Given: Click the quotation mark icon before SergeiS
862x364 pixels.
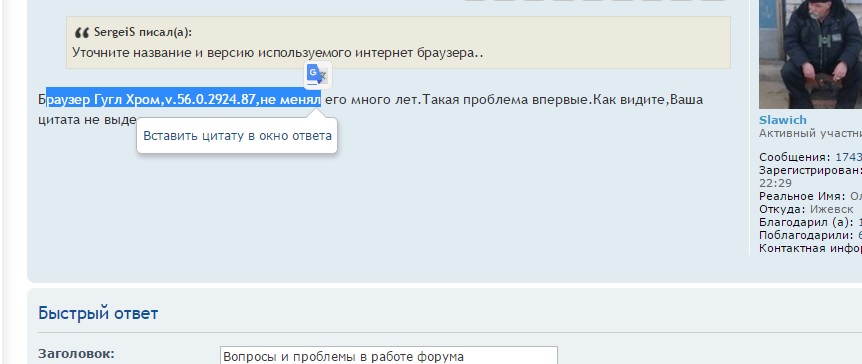Looking at the screenshot, I should [x=81, y=33].
